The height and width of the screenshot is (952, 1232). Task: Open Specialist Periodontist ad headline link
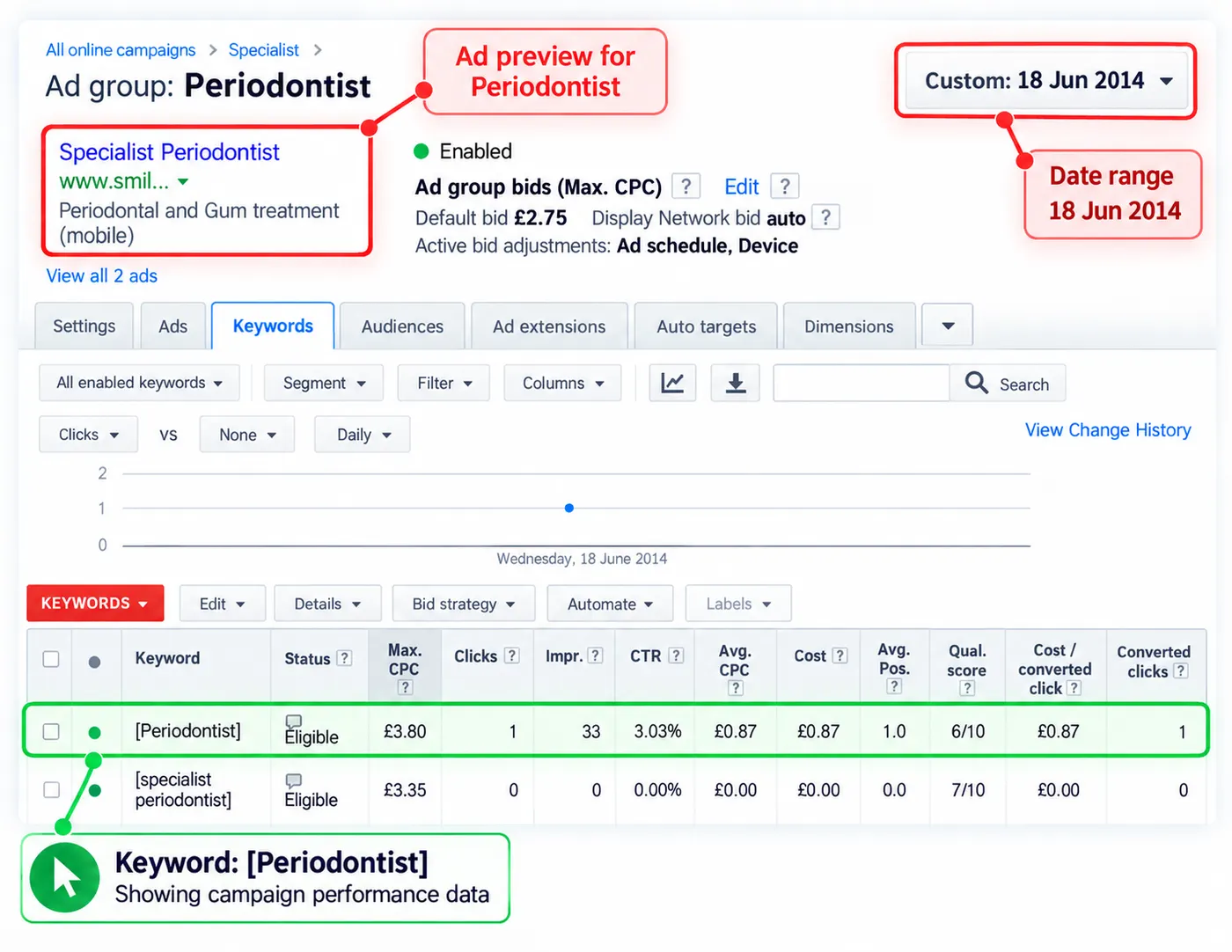[x=169, y=152]
